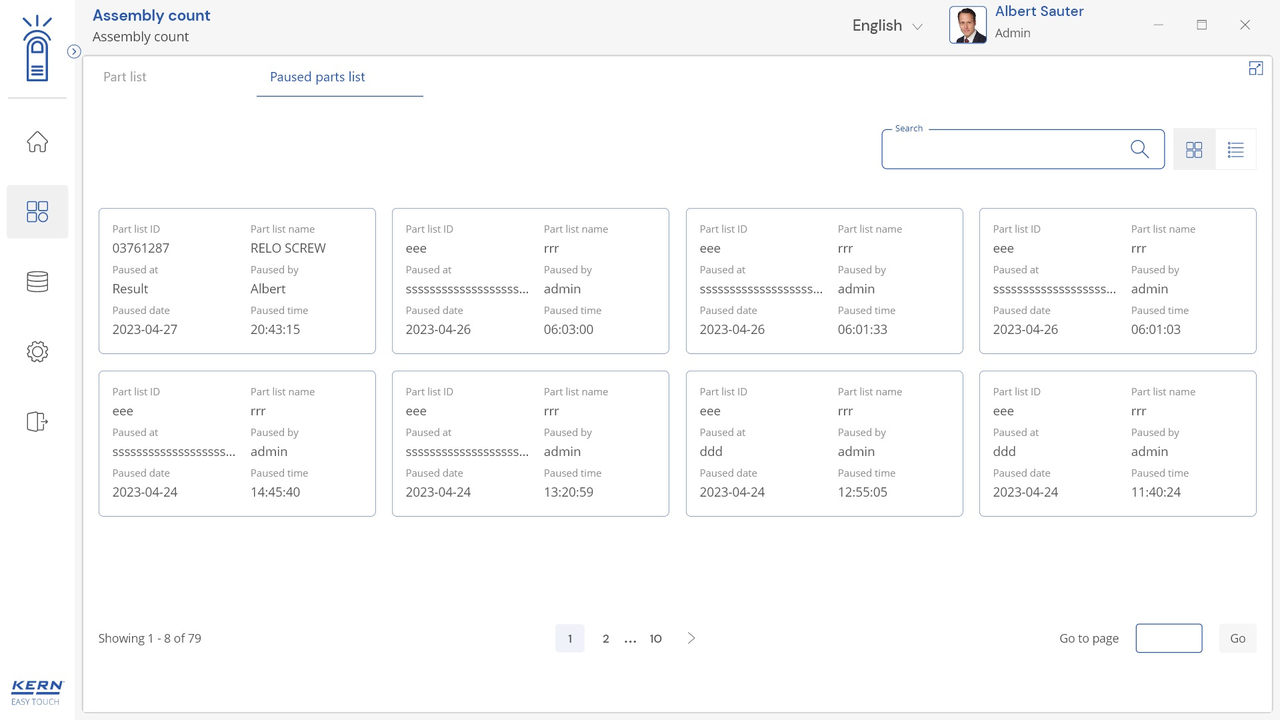1280x720 pixels.
Task: Click the fullscreen expand icon top right
Action: 1255,68
